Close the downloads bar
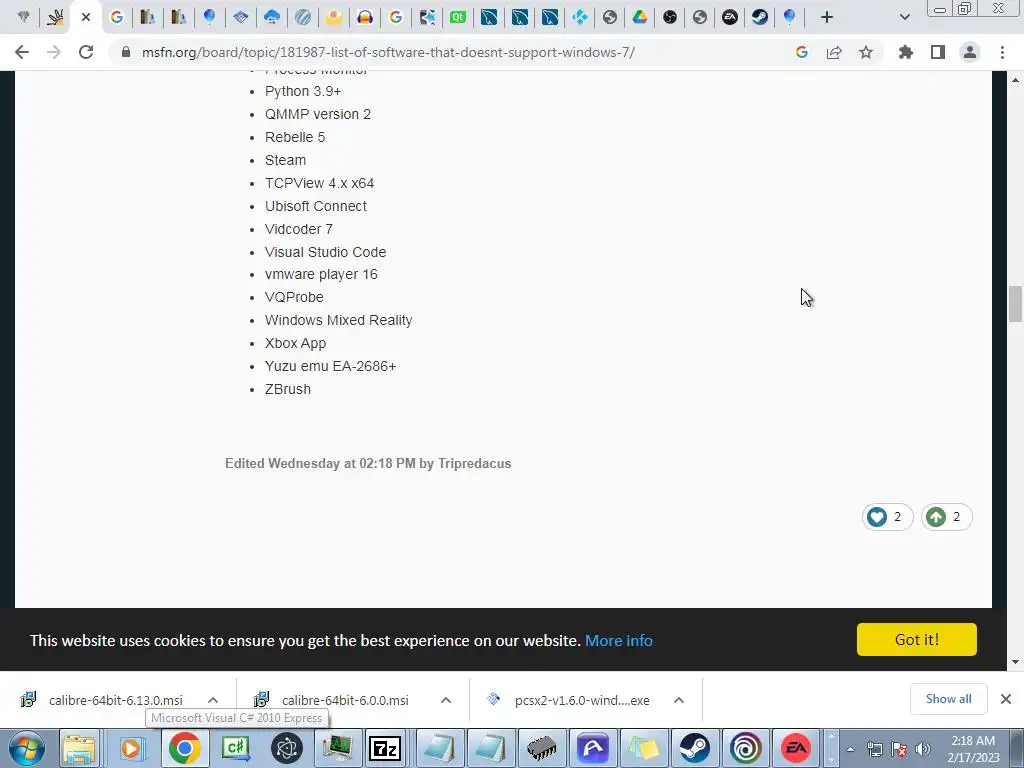 (x=1006, y=699)
